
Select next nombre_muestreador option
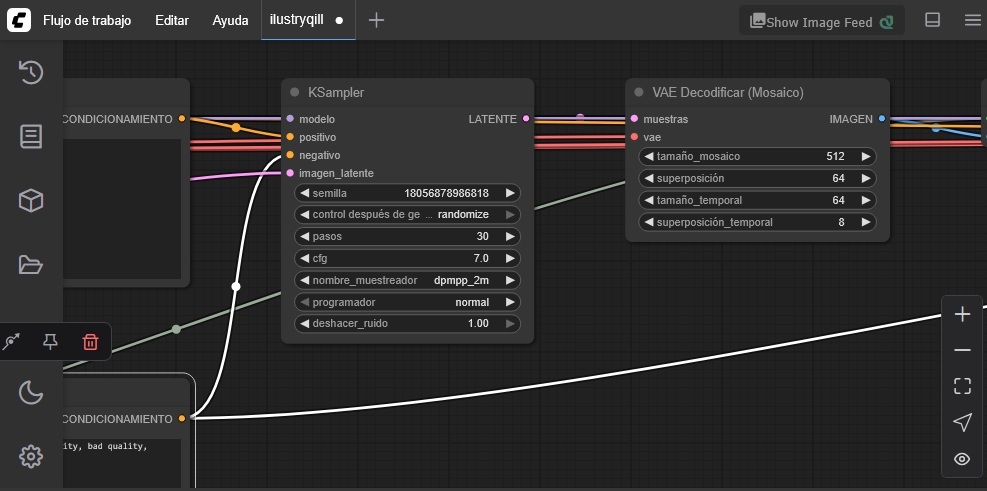510,280
